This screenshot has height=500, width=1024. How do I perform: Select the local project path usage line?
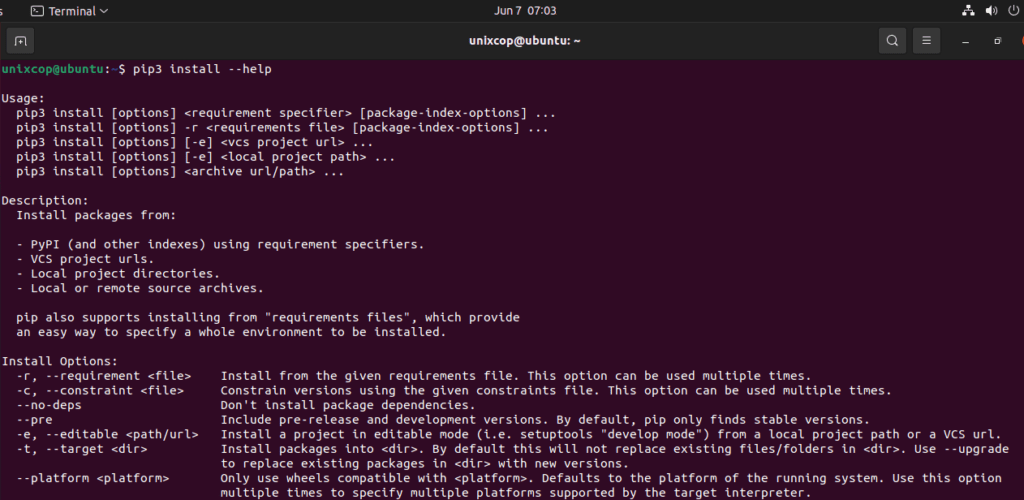[206, 157]
